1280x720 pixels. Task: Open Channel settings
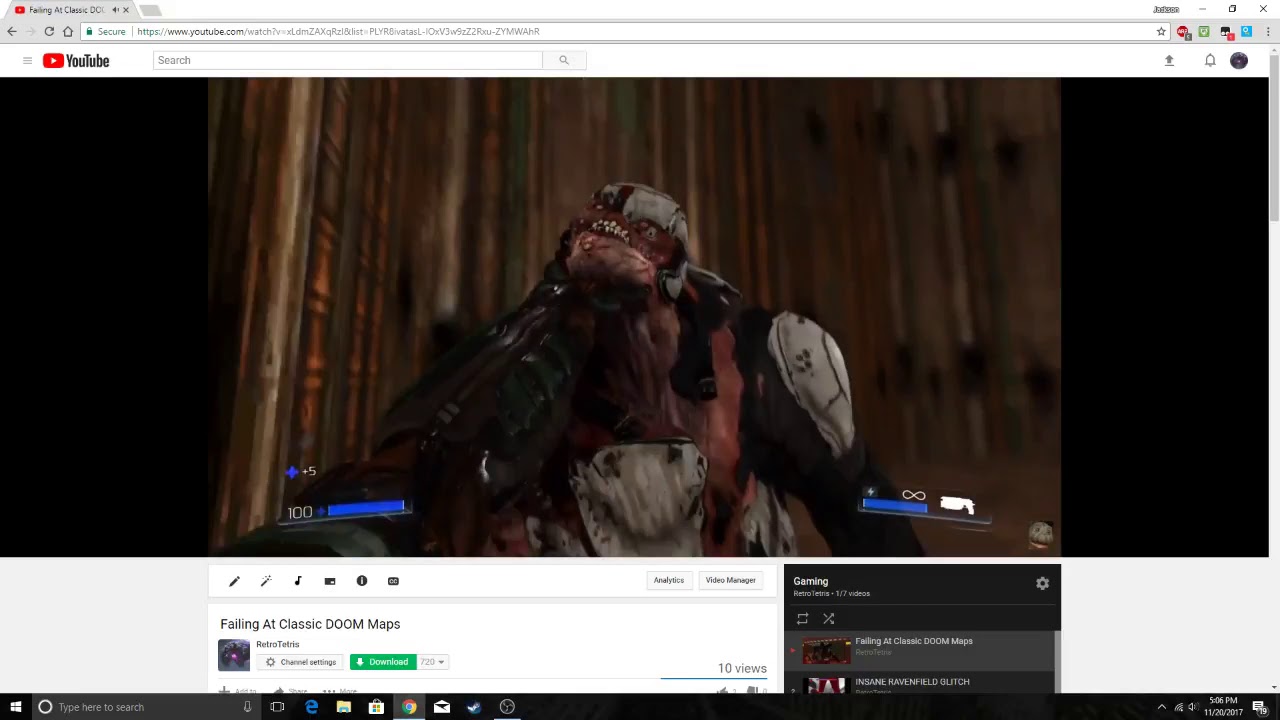301,662
